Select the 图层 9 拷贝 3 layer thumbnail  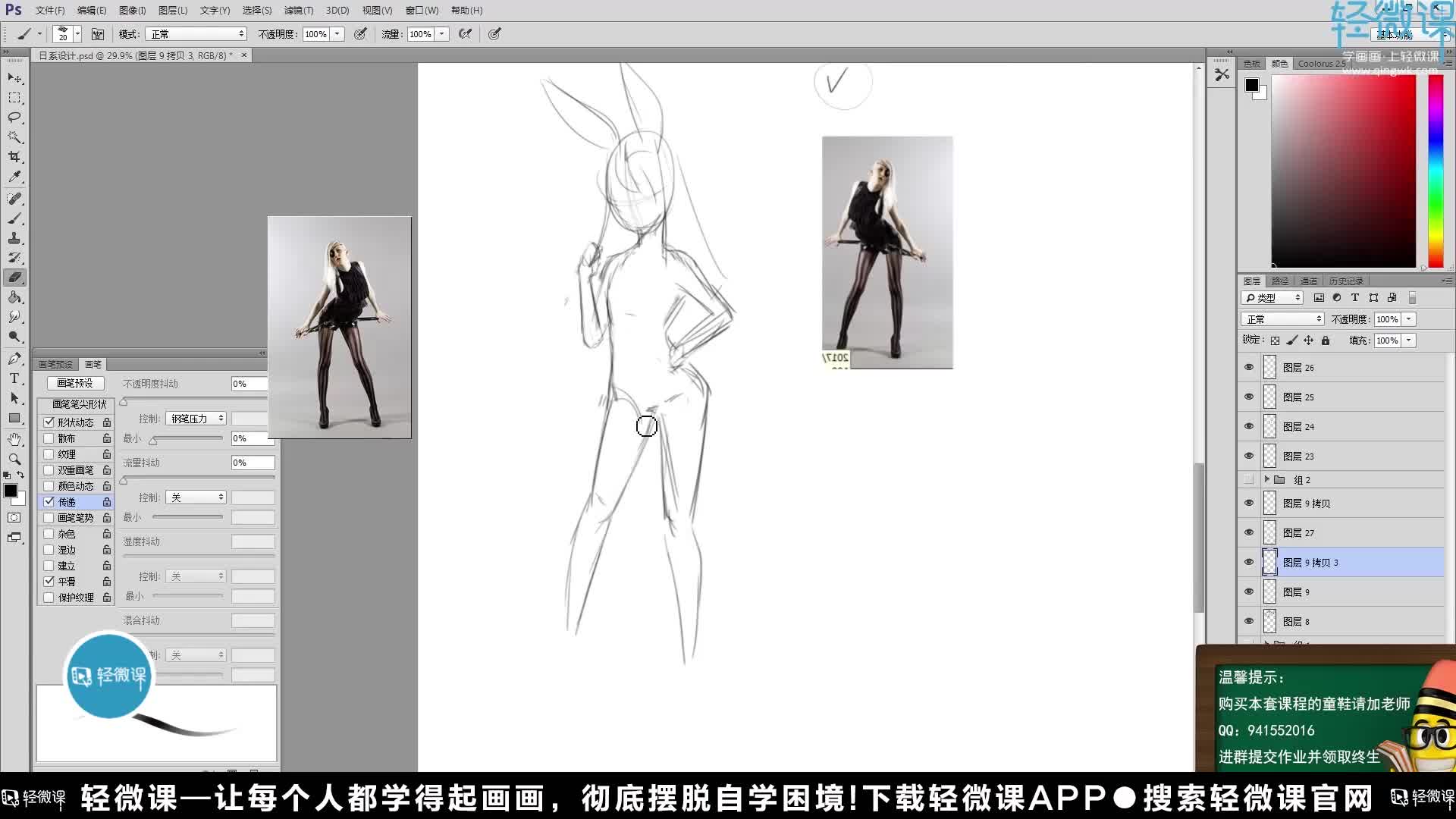click(x=1271, y=562)
